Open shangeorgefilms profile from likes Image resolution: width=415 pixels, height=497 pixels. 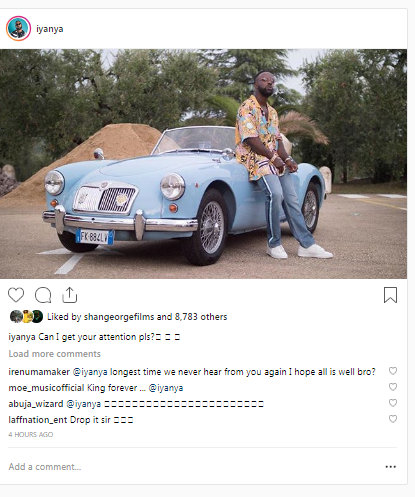click(119, 317)
